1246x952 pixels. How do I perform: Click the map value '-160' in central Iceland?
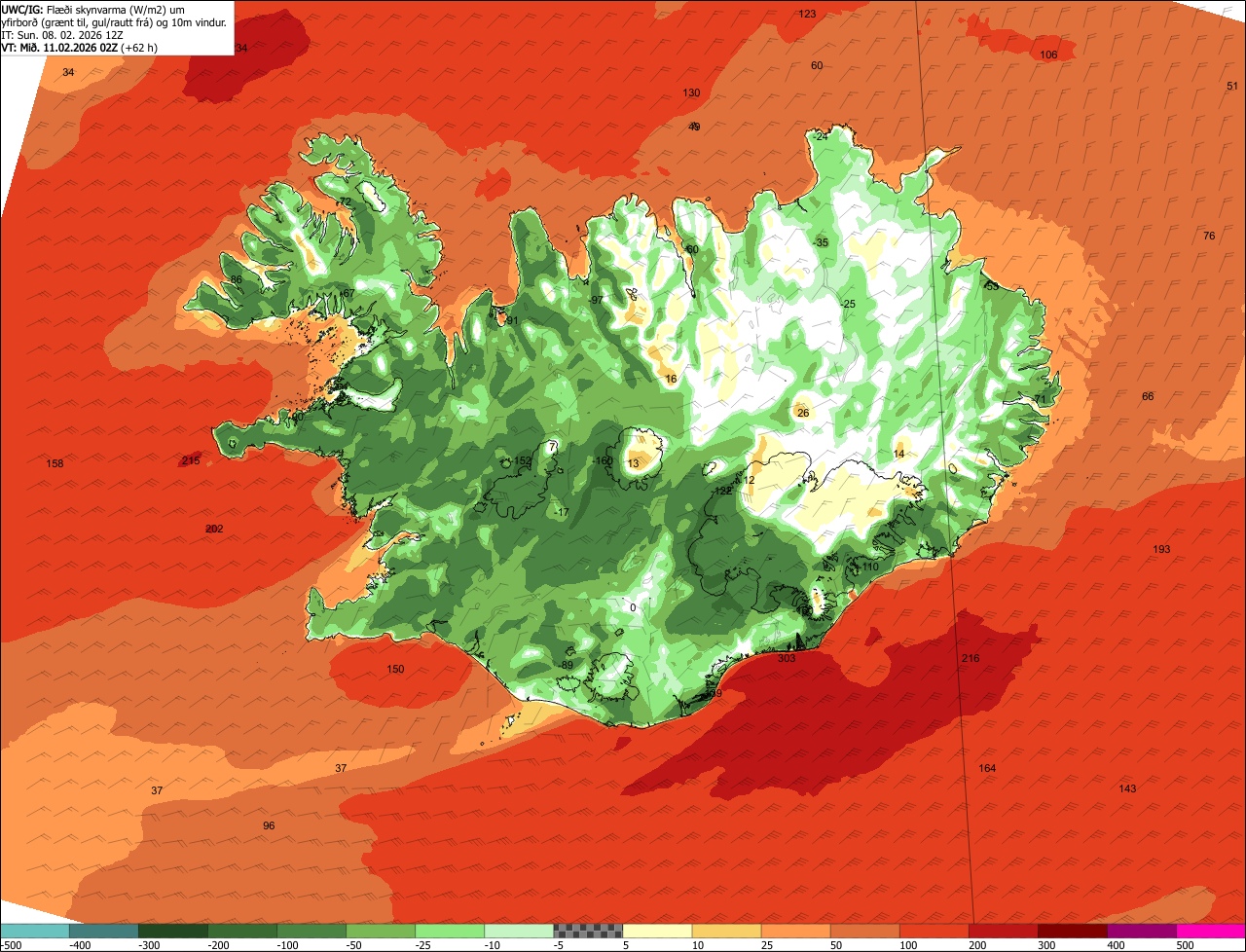click(x=604, y=461)
